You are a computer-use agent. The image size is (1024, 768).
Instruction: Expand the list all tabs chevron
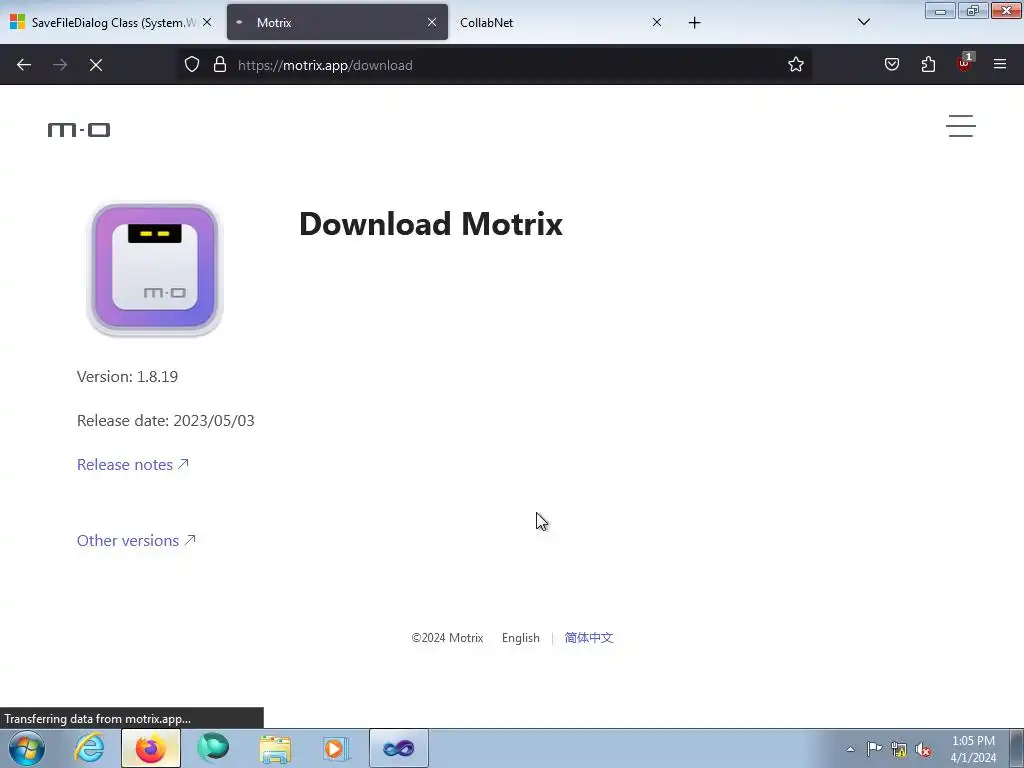pyautogui.click(x=863, y=22)
